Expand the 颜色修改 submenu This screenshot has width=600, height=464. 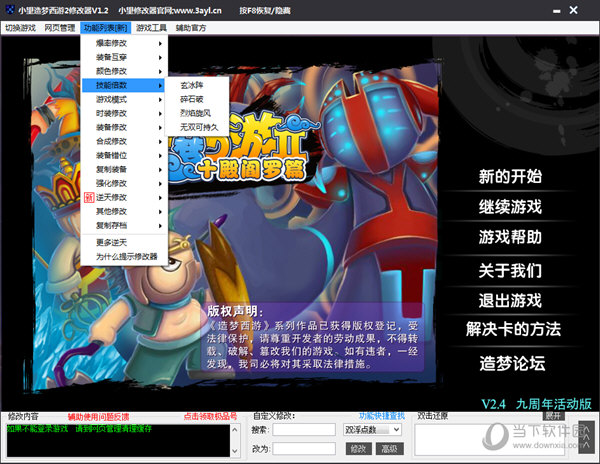[124, 71]
